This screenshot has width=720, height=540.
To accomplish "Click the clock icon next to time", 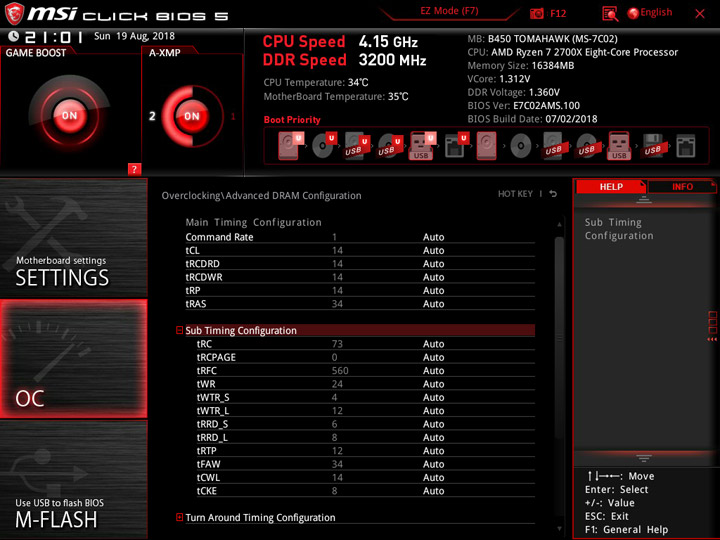I will click(x=13, y=36).
